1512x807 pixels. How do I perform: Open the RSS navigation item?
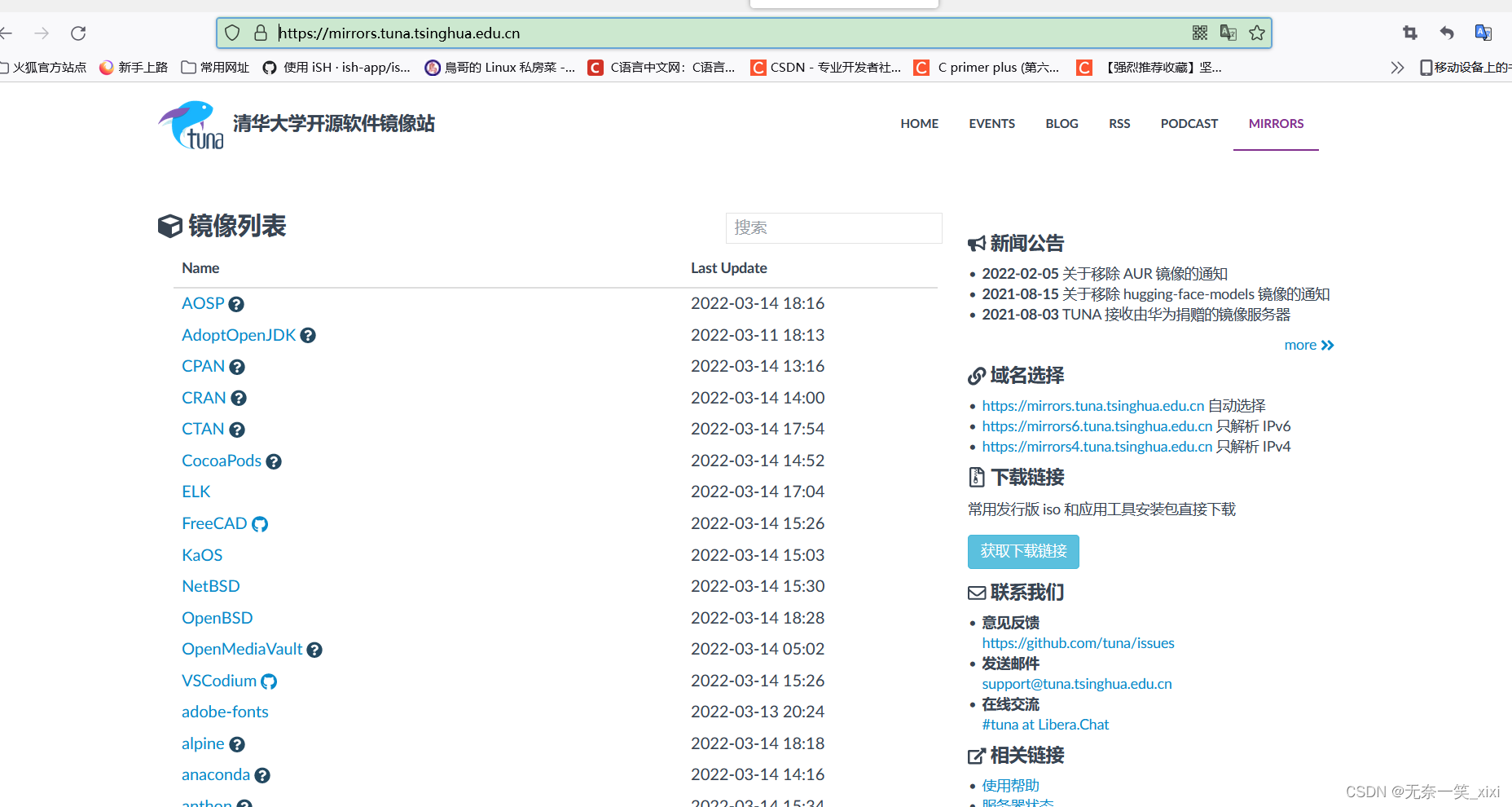click(x=1119, y=124)
